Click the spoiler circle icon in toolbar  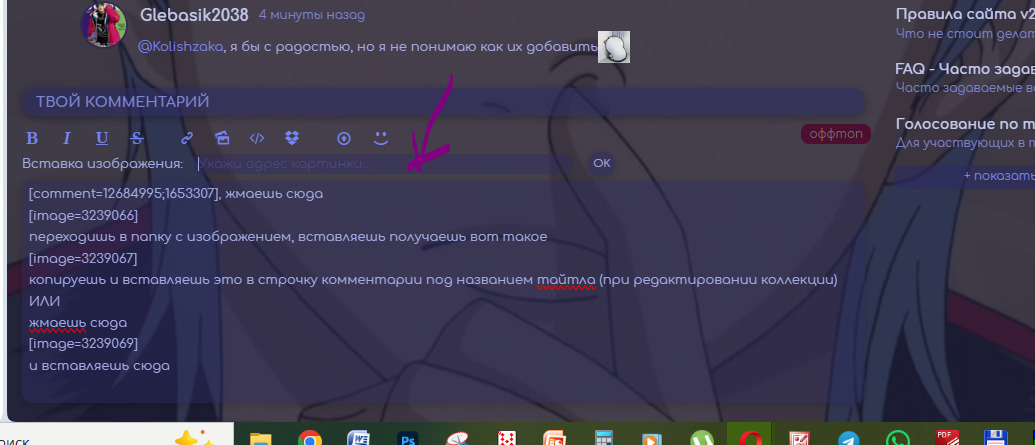[344, 138]
